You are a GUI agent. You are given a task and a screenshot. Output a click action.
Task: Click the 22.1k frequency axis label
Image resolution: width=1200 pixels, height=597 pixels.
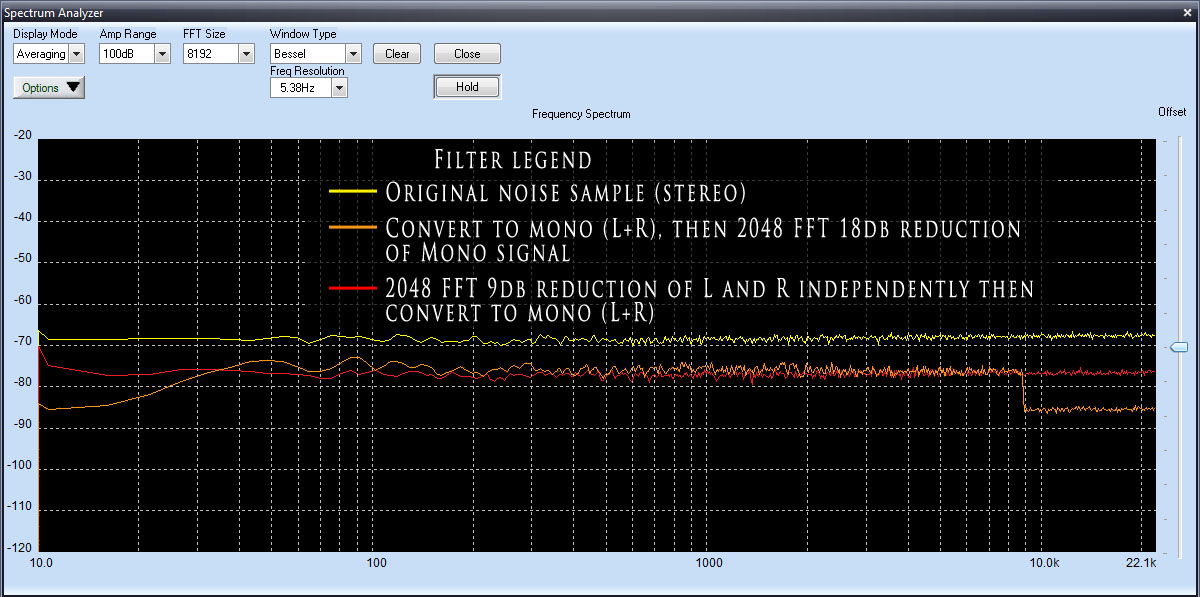click(1141, 565)
